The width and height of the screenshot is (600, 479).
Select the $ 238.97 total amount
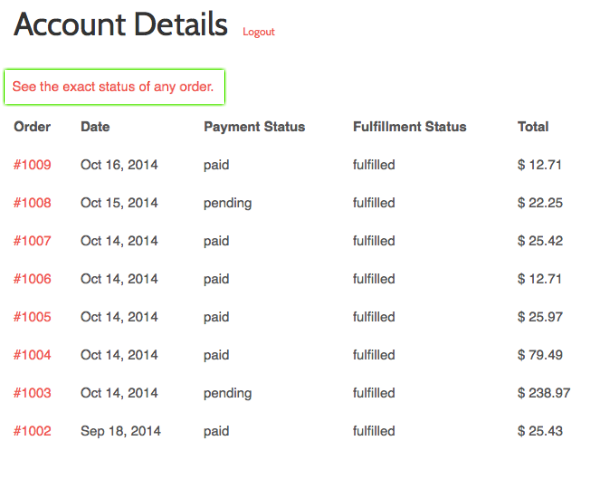(x=544, y=393)
